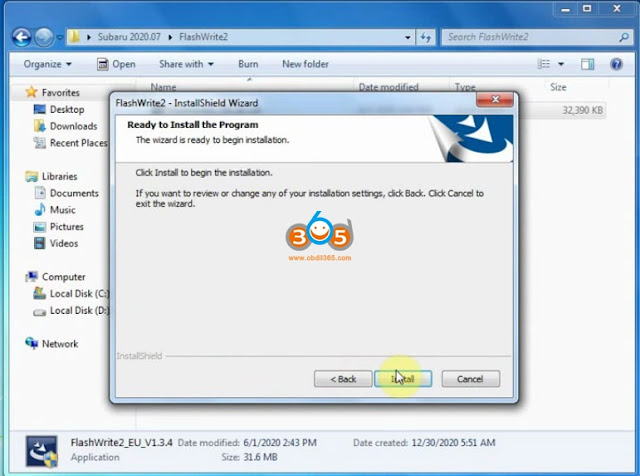Click the Videos filmstrip icon
640x476 pixels.
pyautogui.click(x=40, y=243)
